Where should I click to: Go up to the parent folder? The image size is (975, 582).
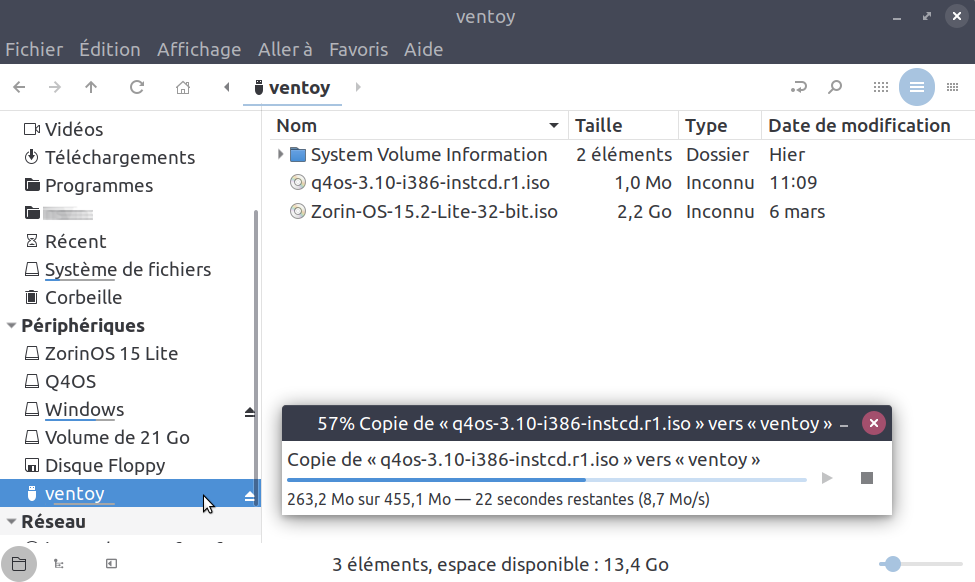pyautogui.click(x=91, y=87)
